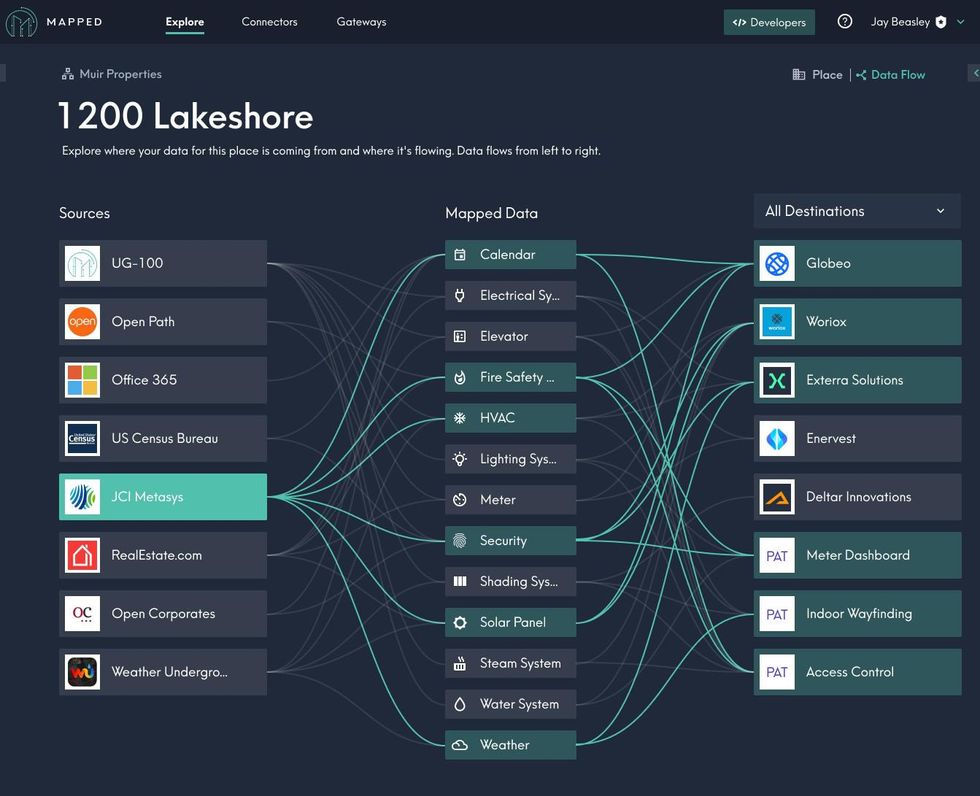Open the Connectors tab
This screenshot has width=980, height=796.
click(x=269, y=22)
